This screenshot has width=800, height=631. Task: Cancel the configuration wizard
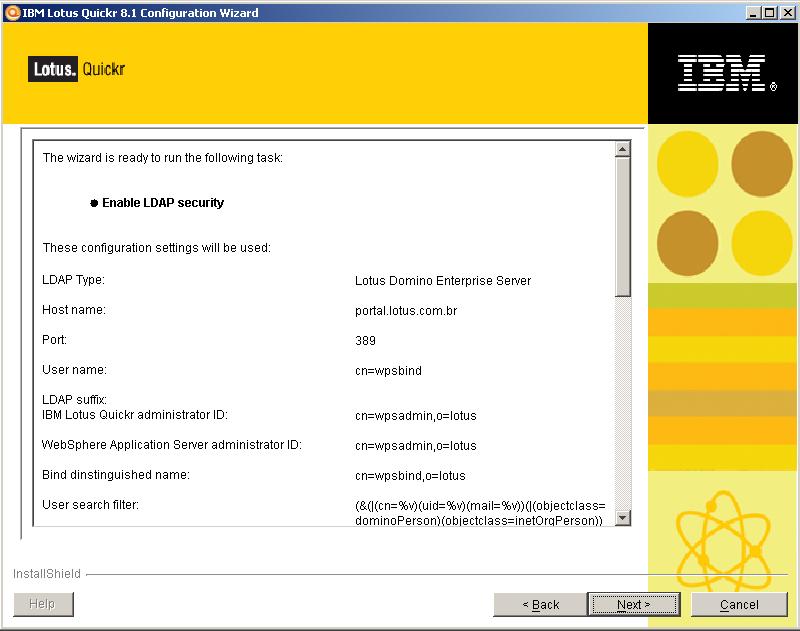pos(739,604)
